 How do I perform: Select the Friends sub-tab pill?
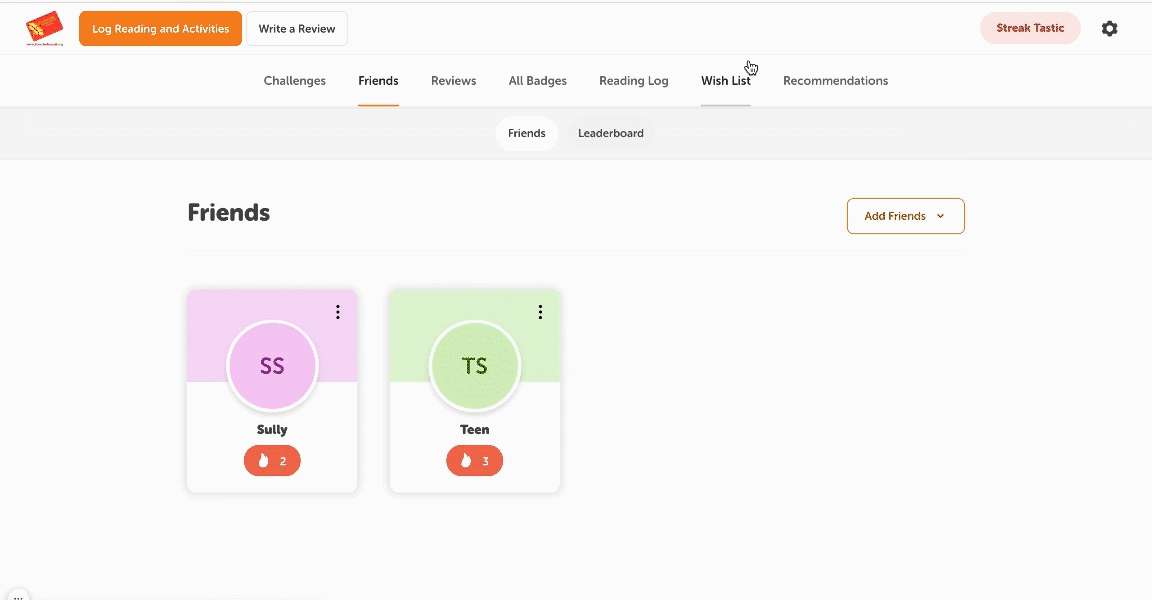527,133
